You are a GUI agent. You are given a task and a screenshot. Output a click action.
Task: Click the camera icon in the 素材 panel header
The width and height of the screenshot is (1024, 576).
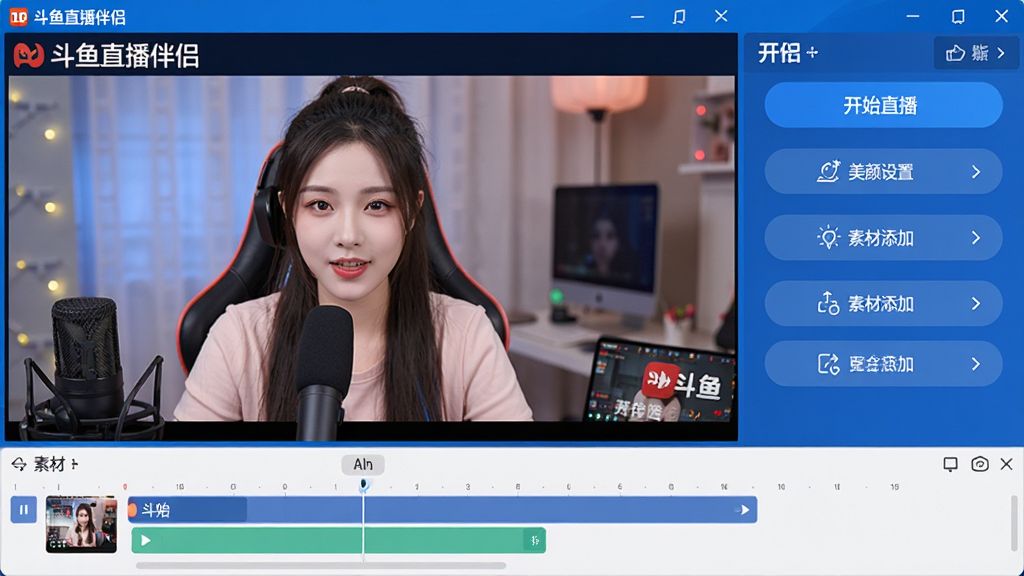[x=980, y=464]
